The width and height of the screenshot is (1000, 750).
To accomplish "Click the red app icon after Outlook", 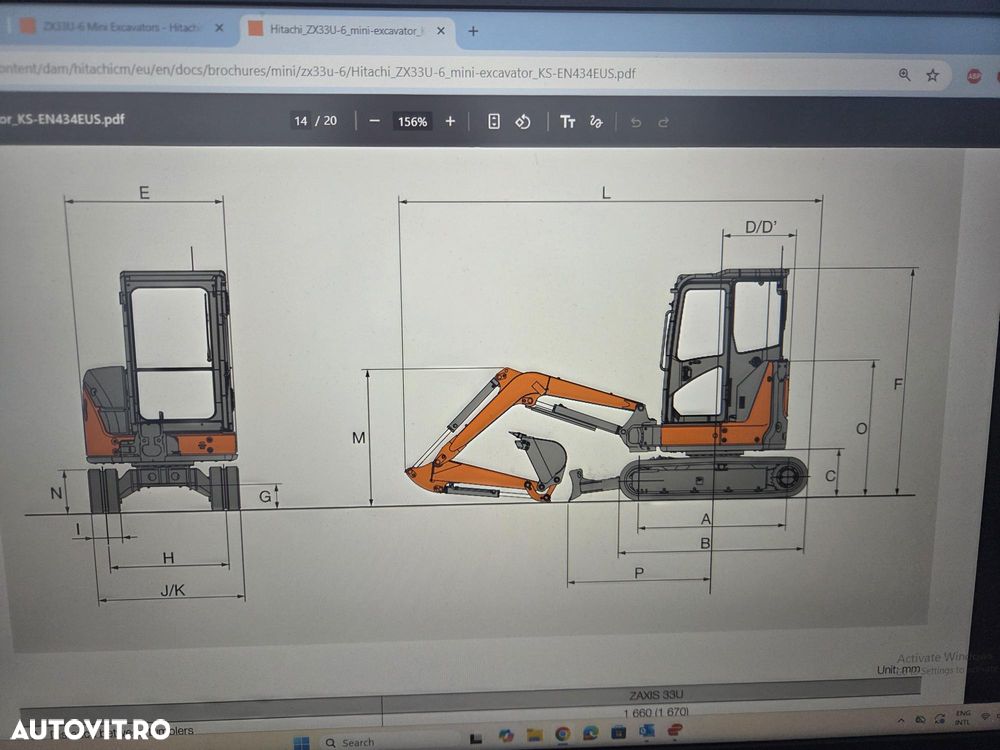I will coord(675,729).
